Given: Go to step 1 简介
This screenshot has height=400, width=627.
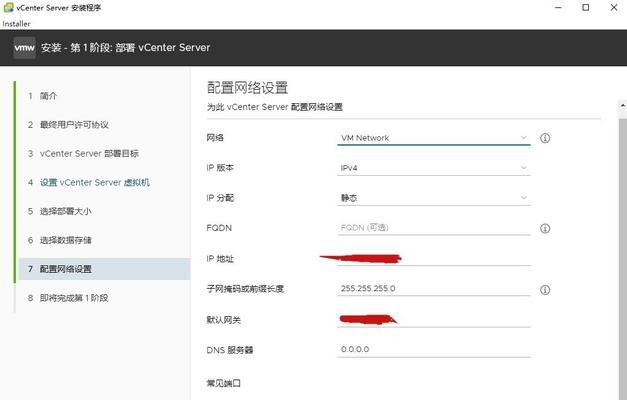Looking at the screenshot, I should [42, 96].
